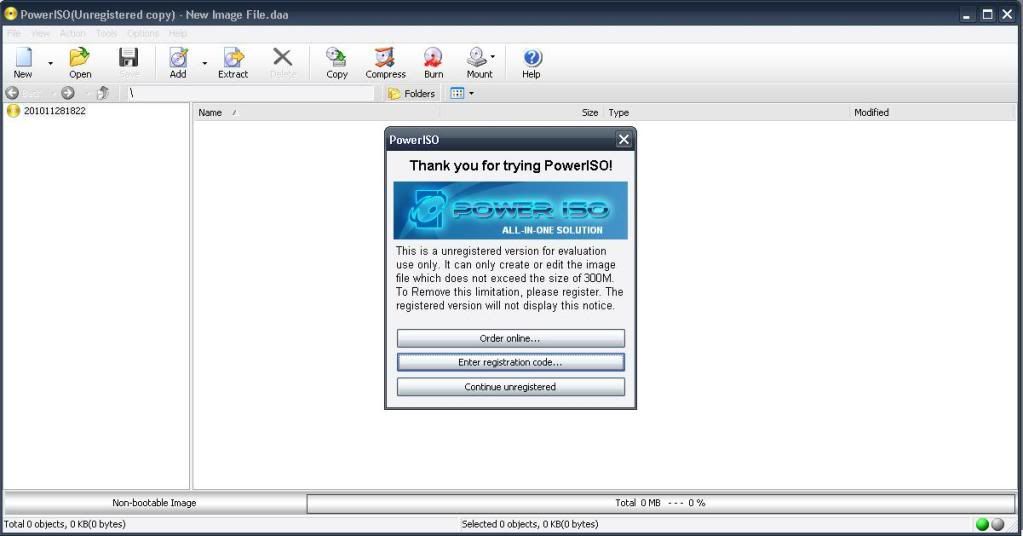Open the Mount drive dropdown arrow
The height and width of the screenshot is (536, 1023).
coord(492,57)
